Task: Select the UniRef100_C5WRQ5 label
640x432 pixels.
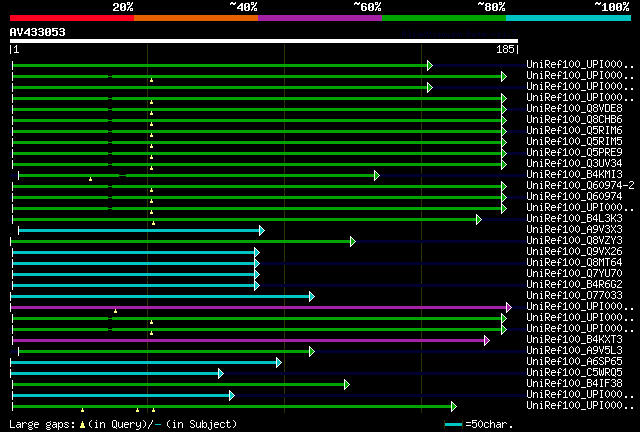Action: coord(574,373)
